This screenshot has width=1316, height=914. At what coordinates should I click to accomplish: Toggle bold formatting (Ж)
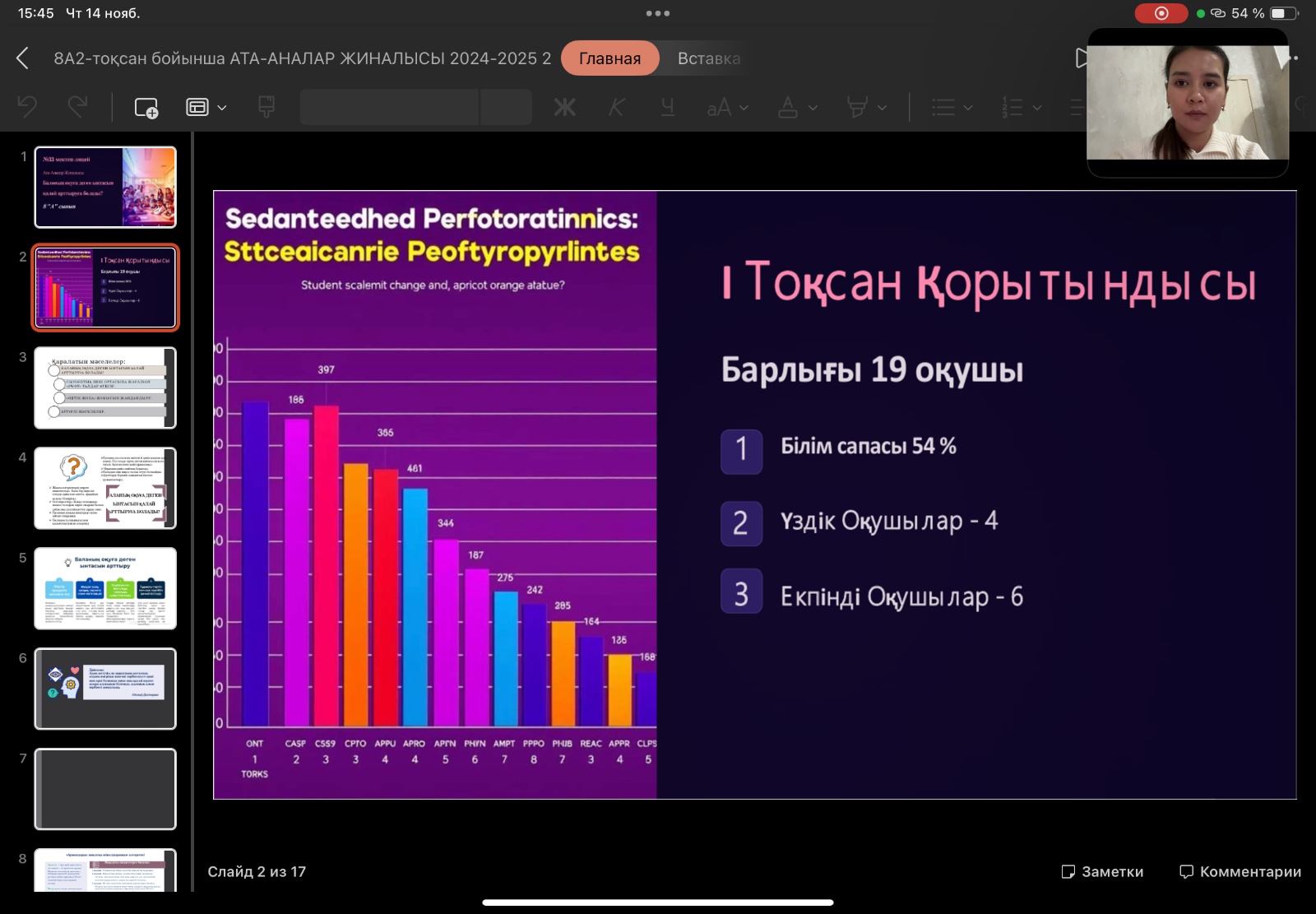(x=564, y=108)
